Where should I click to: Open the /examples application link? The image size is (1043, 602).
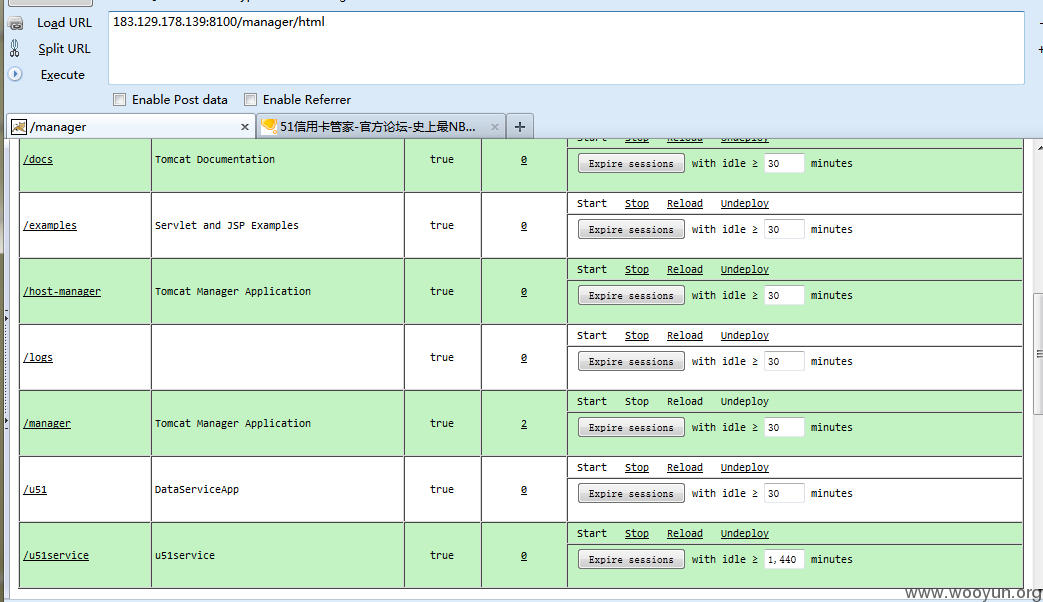coord(50,226)
